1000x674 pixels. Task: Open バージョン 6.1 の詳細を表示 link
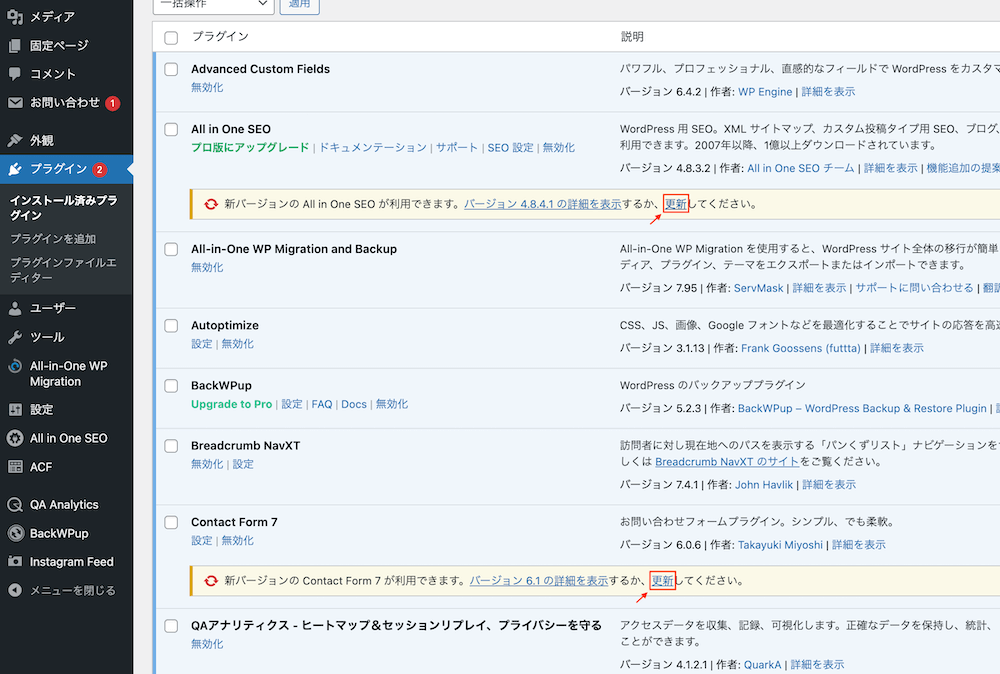(x=539, y=581)
